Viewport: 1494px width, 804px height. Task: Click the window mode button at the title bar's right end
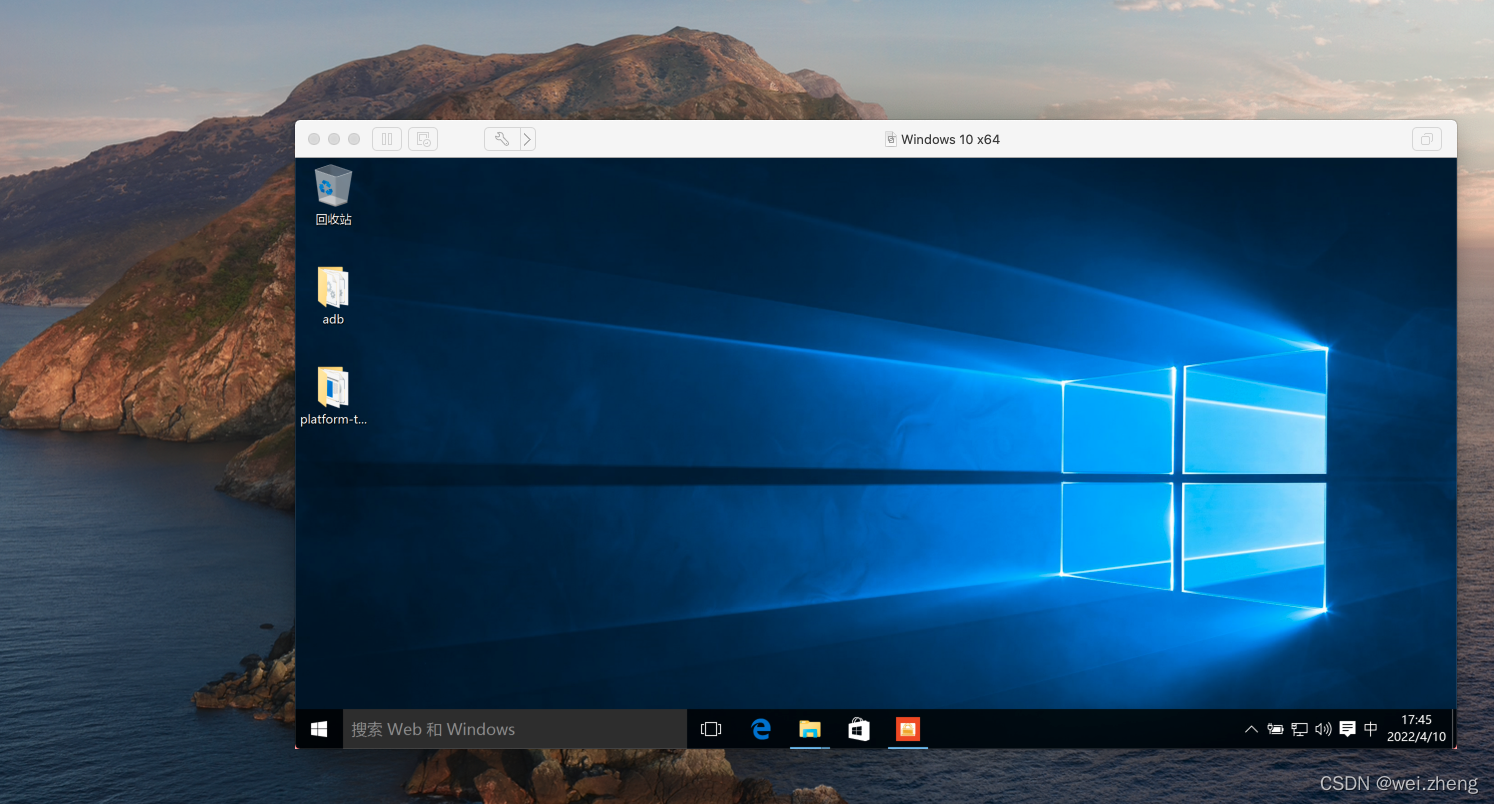click(1427, 139)
